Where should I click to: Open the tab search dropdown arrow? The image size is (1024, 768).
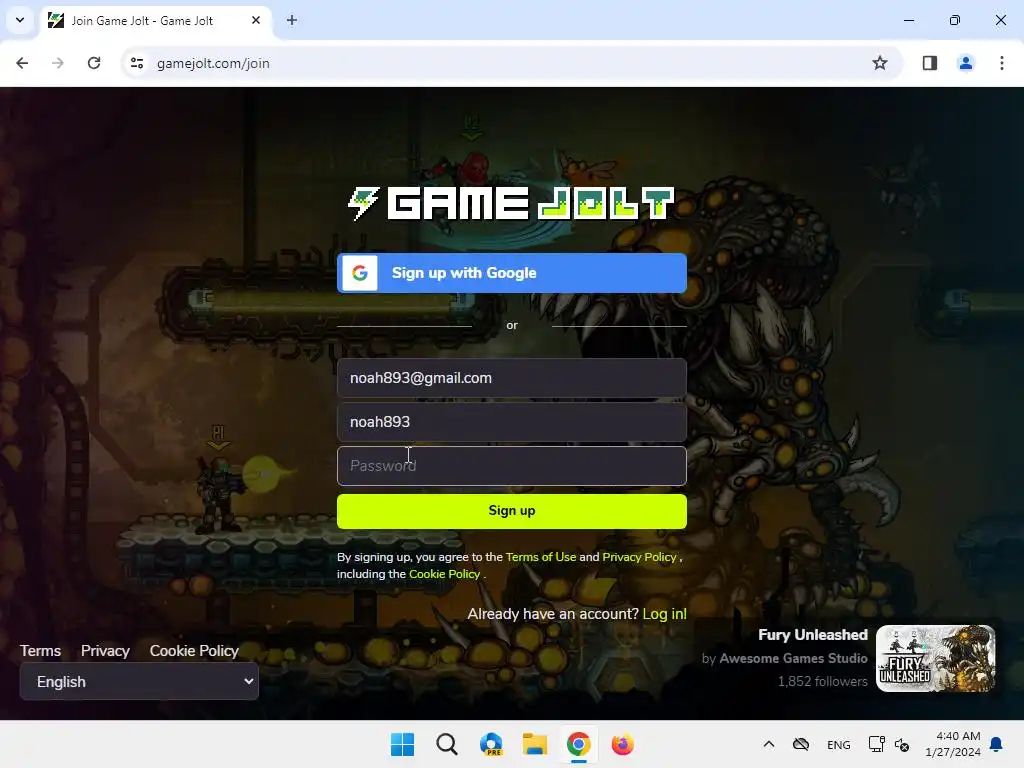[20, 20]
